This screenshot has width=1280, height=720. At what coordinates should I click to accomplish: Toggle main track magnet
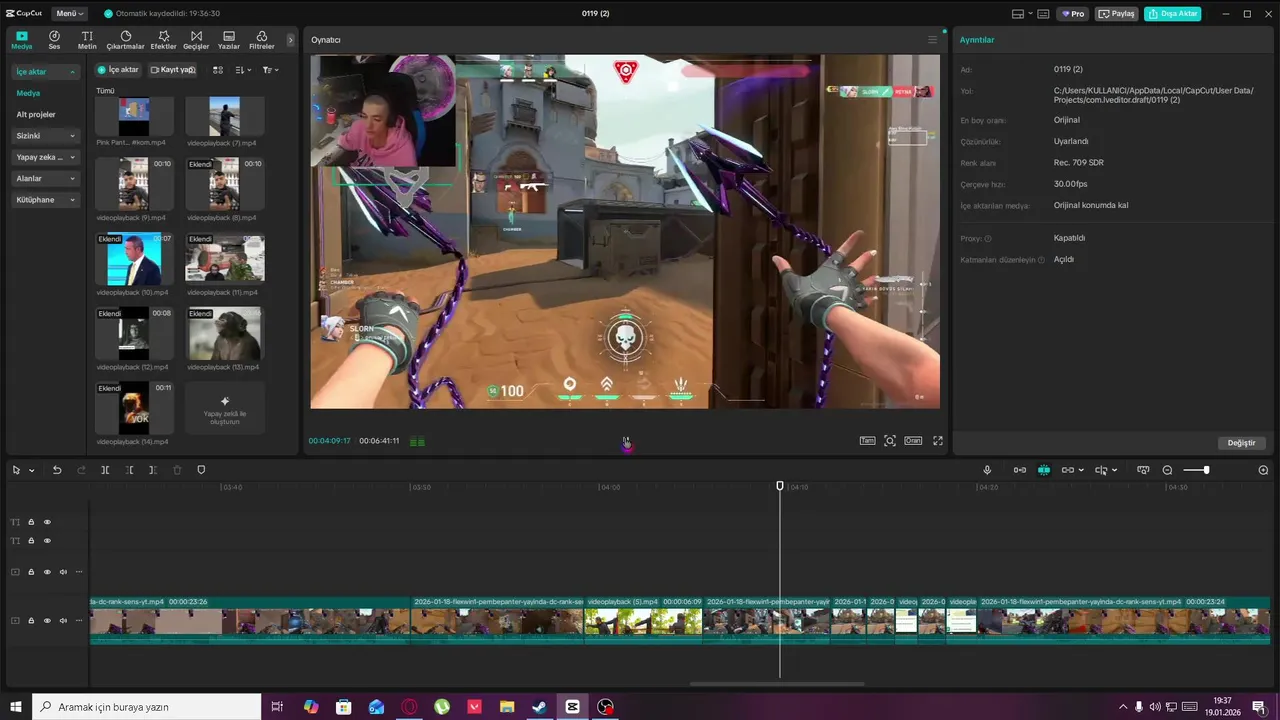[x=1020, y=470]
